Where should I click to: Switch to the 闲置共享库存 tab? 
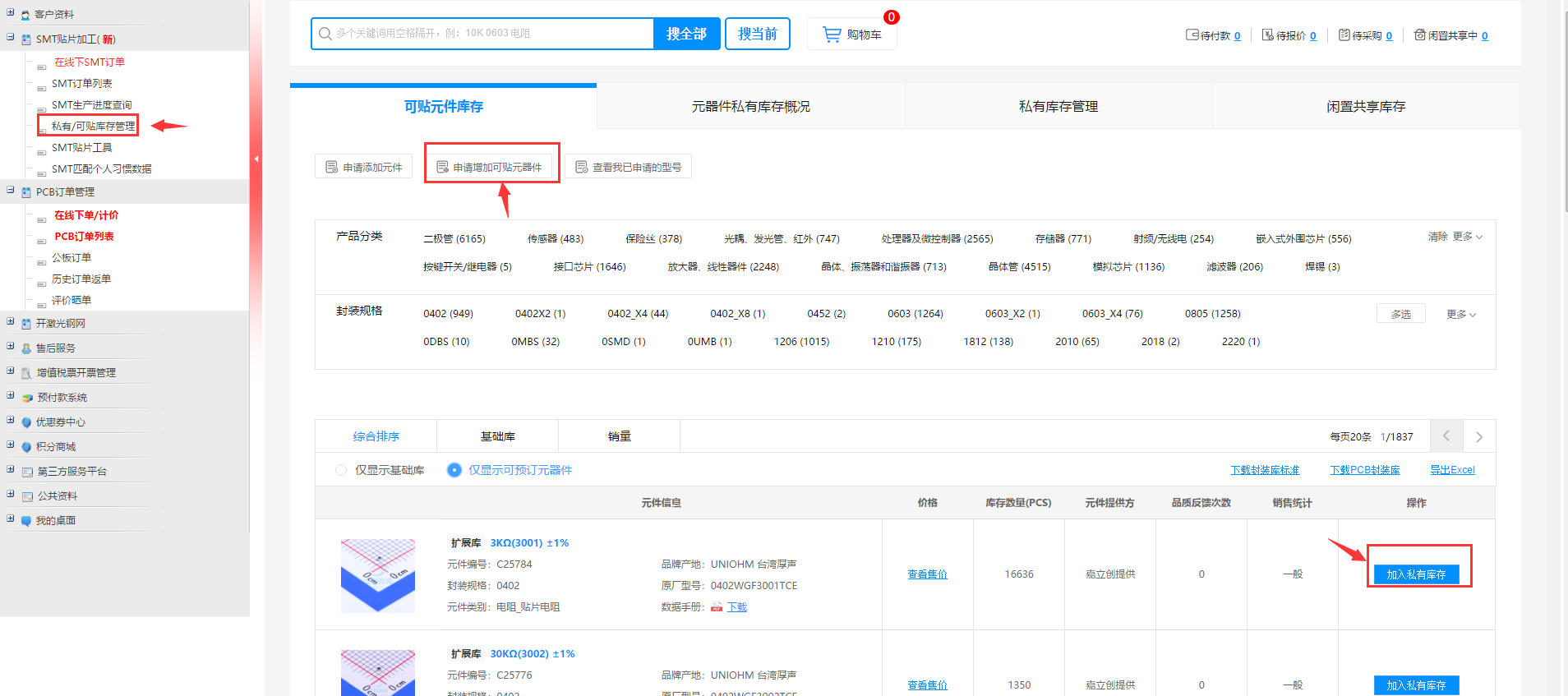(1366, 107)
